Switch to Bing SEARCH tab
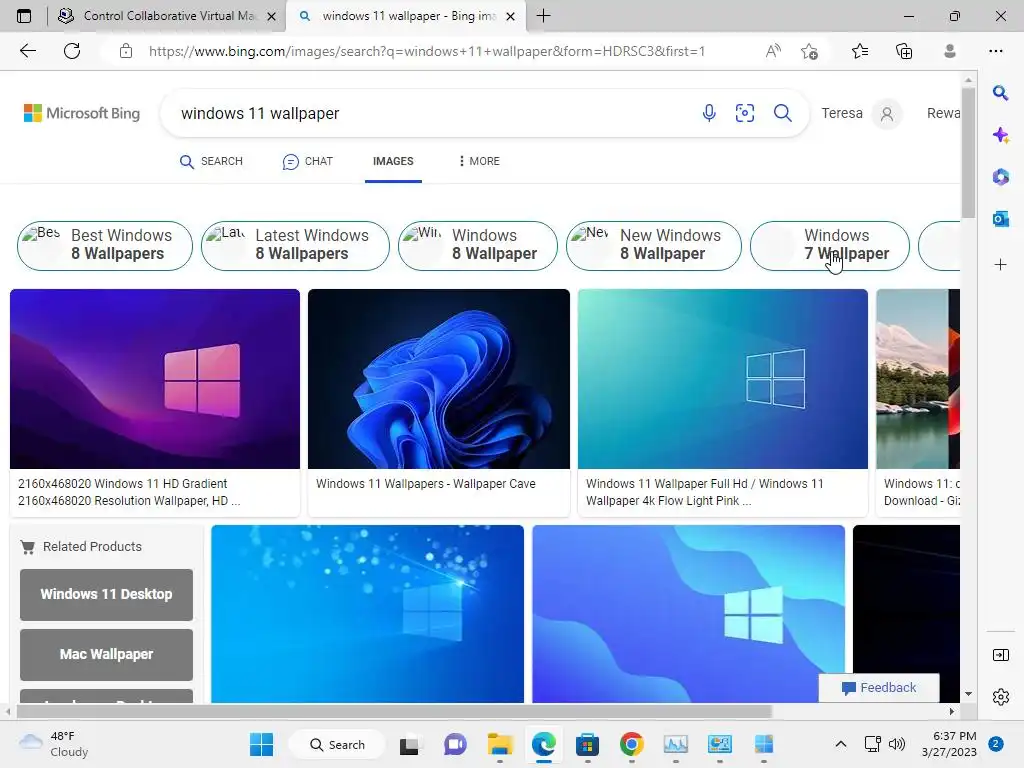Viewport: 1024px width, 768px height. coord(211,161)
